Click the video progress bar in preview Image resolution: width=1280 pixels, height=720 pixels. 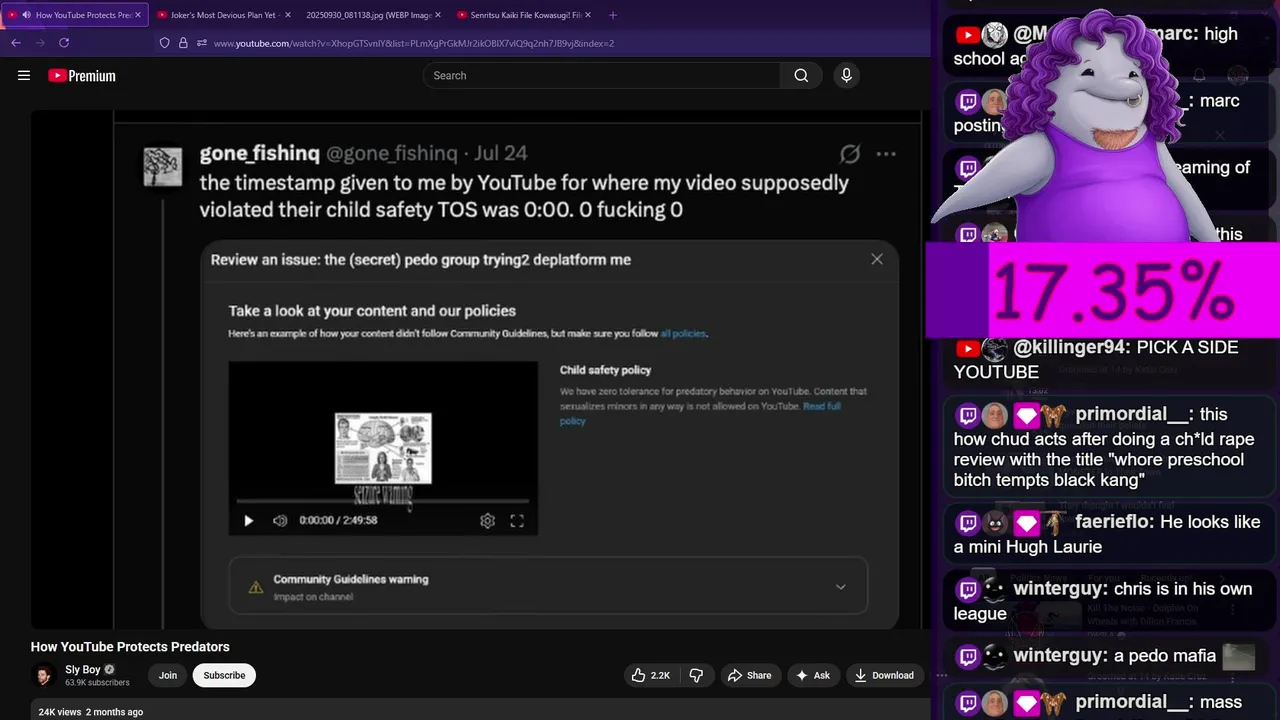coord(383,499)
